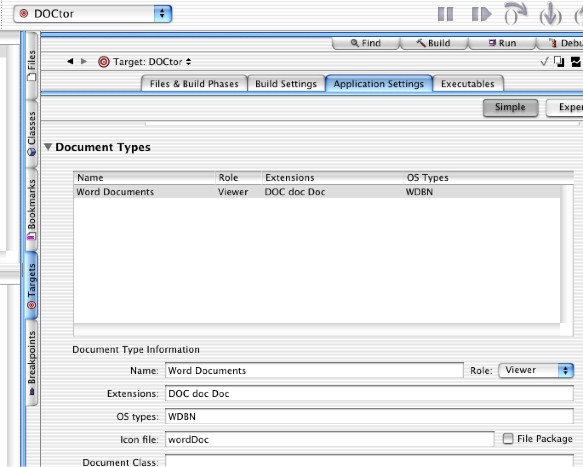Click the Extensions column header
583x467 pixels.
coord(332,178)
